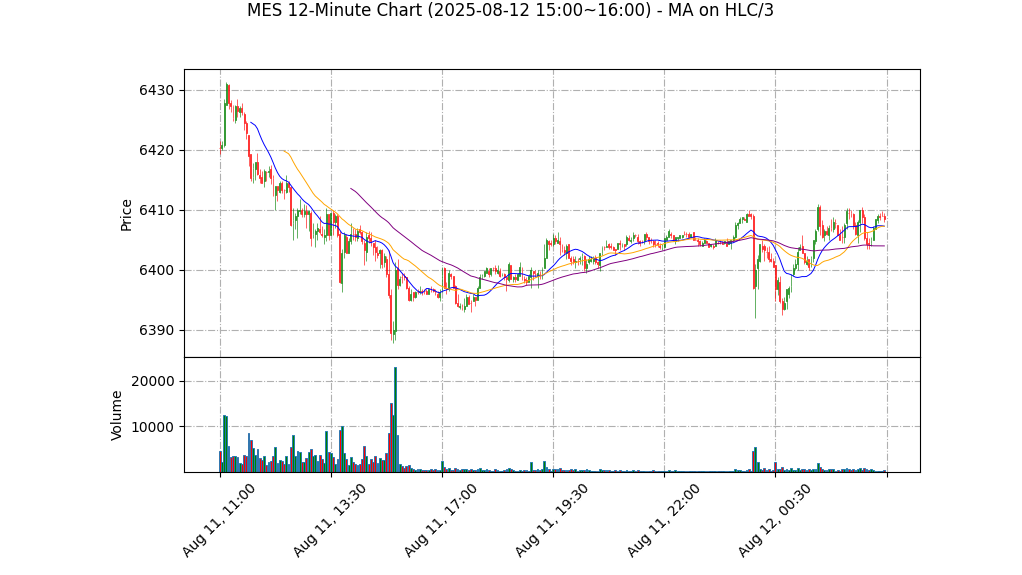Click the 6410 price tick label
The width and height of the screenshot is (1022, 575).
point(156,211)
